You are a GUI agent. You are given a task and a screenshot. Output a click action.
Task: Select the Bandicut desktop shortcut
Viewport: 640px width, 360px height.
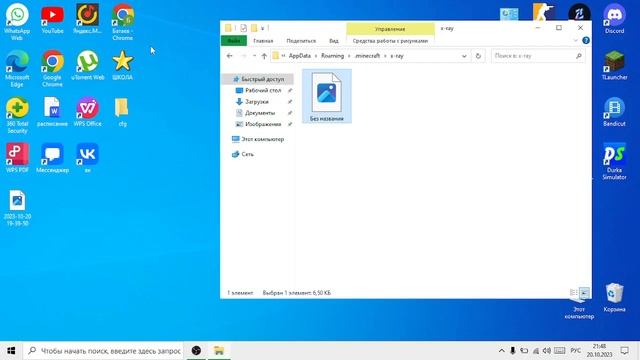(614, 112)
